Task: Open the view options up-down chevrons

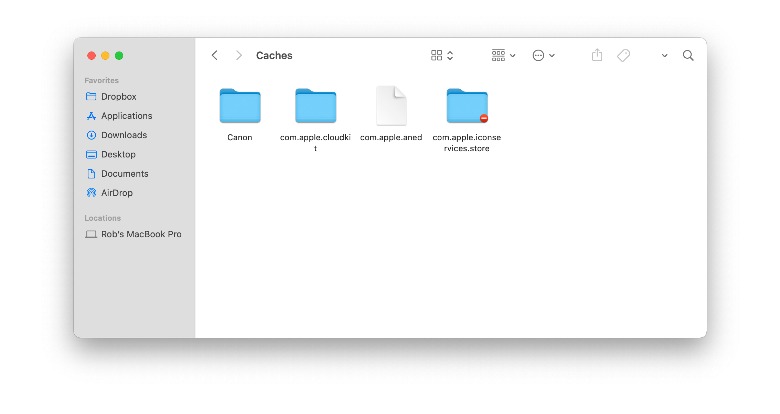Action: tap(450, 55)
